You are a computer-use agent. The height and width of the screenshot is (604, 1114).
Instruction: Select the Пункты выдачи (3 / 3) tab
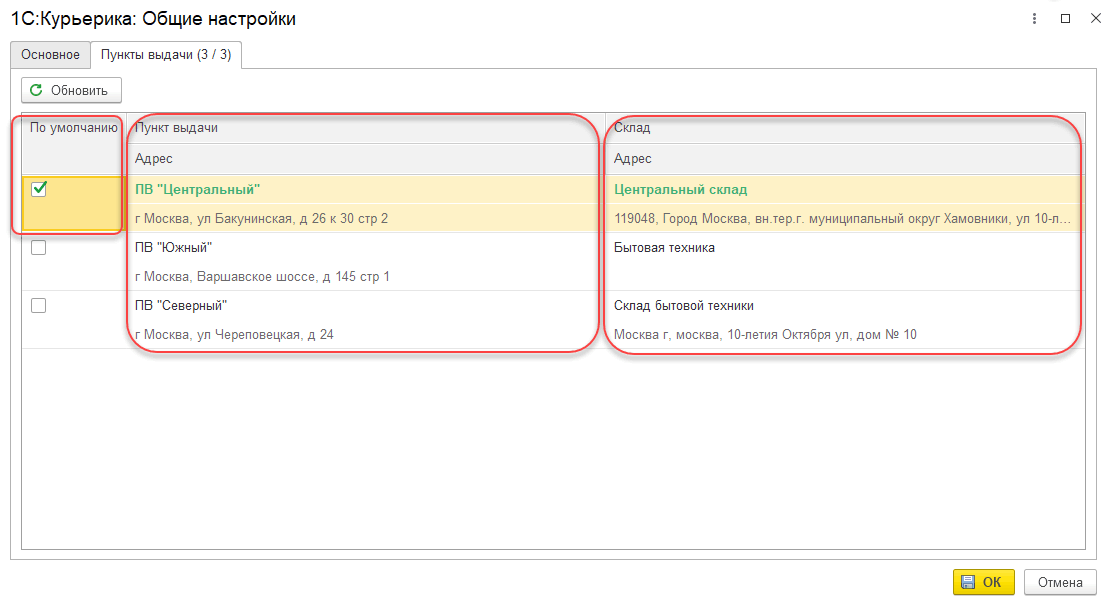pyautogui.click(x=166, y=54)
